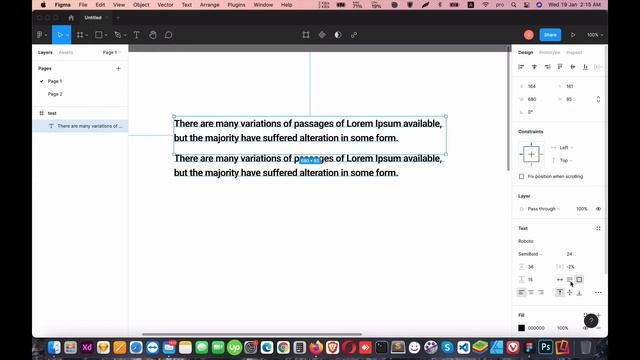Image resolution: width=640 pixels, height=360 pixels.
Task: Add a new page with plus icon
Action: (x=118, y=69)
